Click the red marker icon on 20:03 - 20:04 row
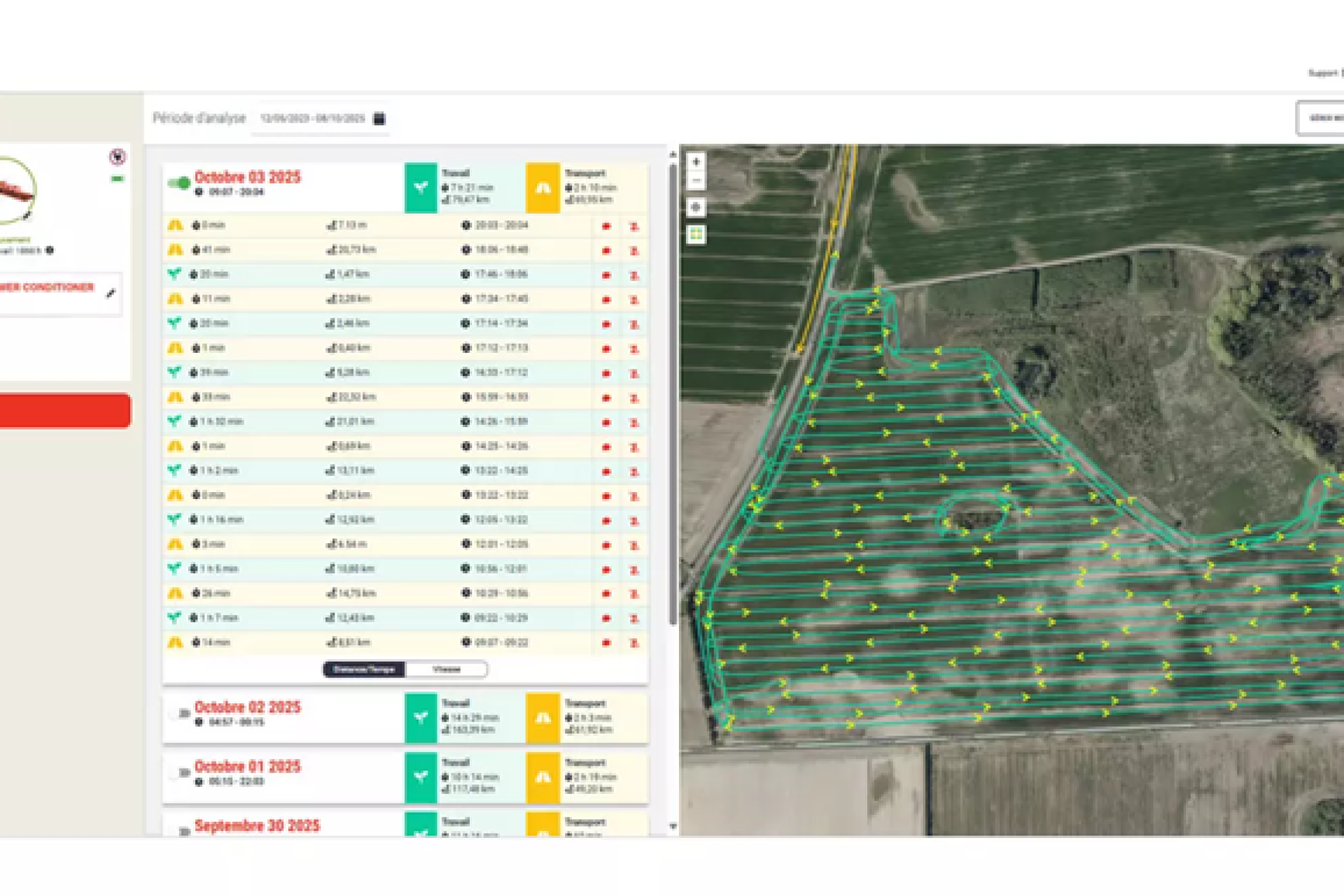1344x896 pixels. [x=606, y=226]
